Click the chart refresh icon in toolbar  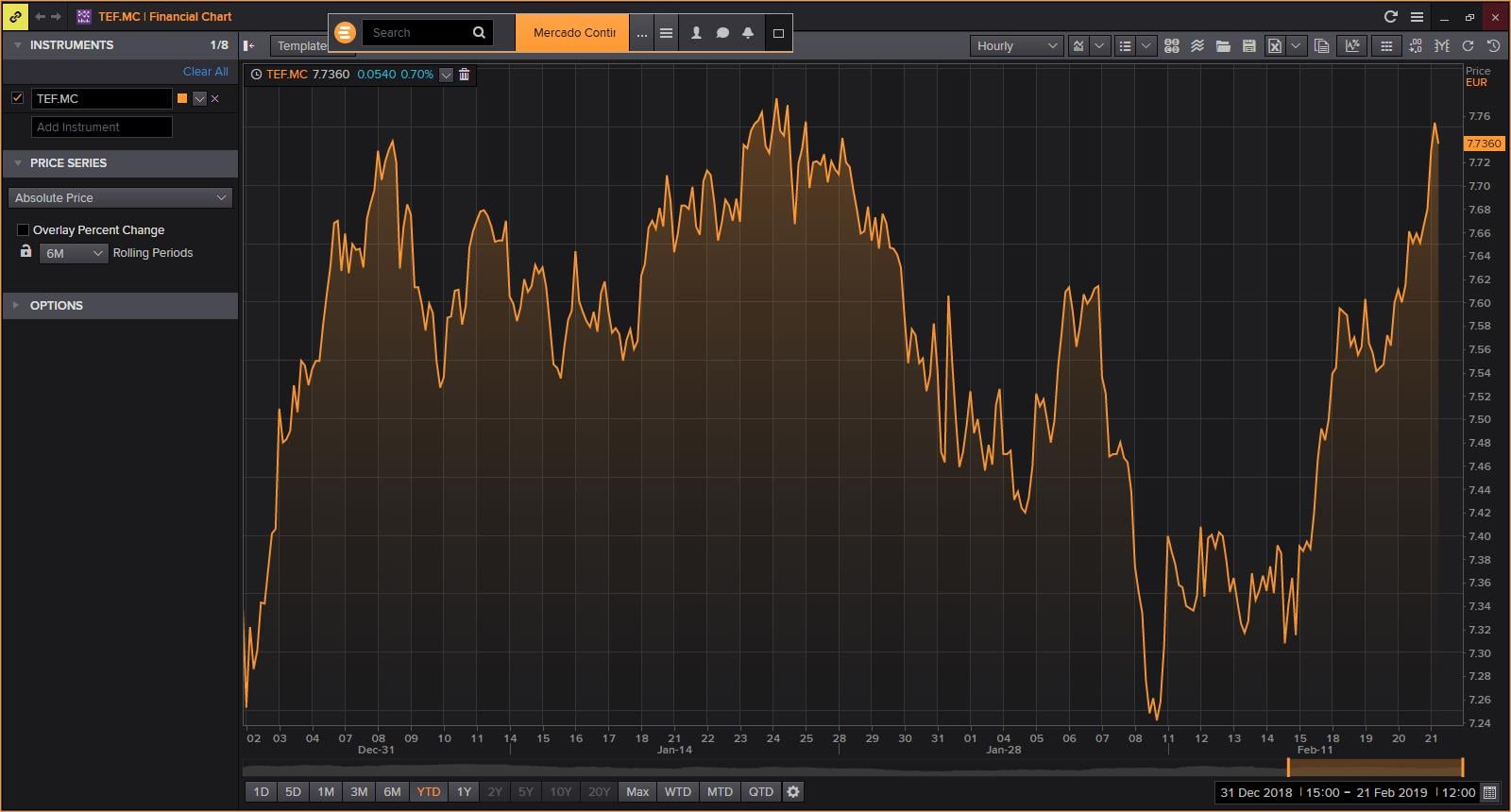tap(1468, 45)
